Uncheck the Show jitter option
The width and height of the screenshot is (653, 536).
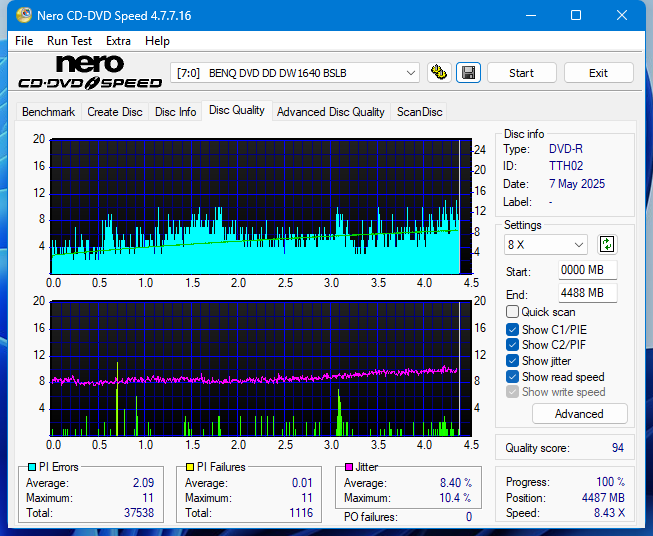tap(513, 361)
